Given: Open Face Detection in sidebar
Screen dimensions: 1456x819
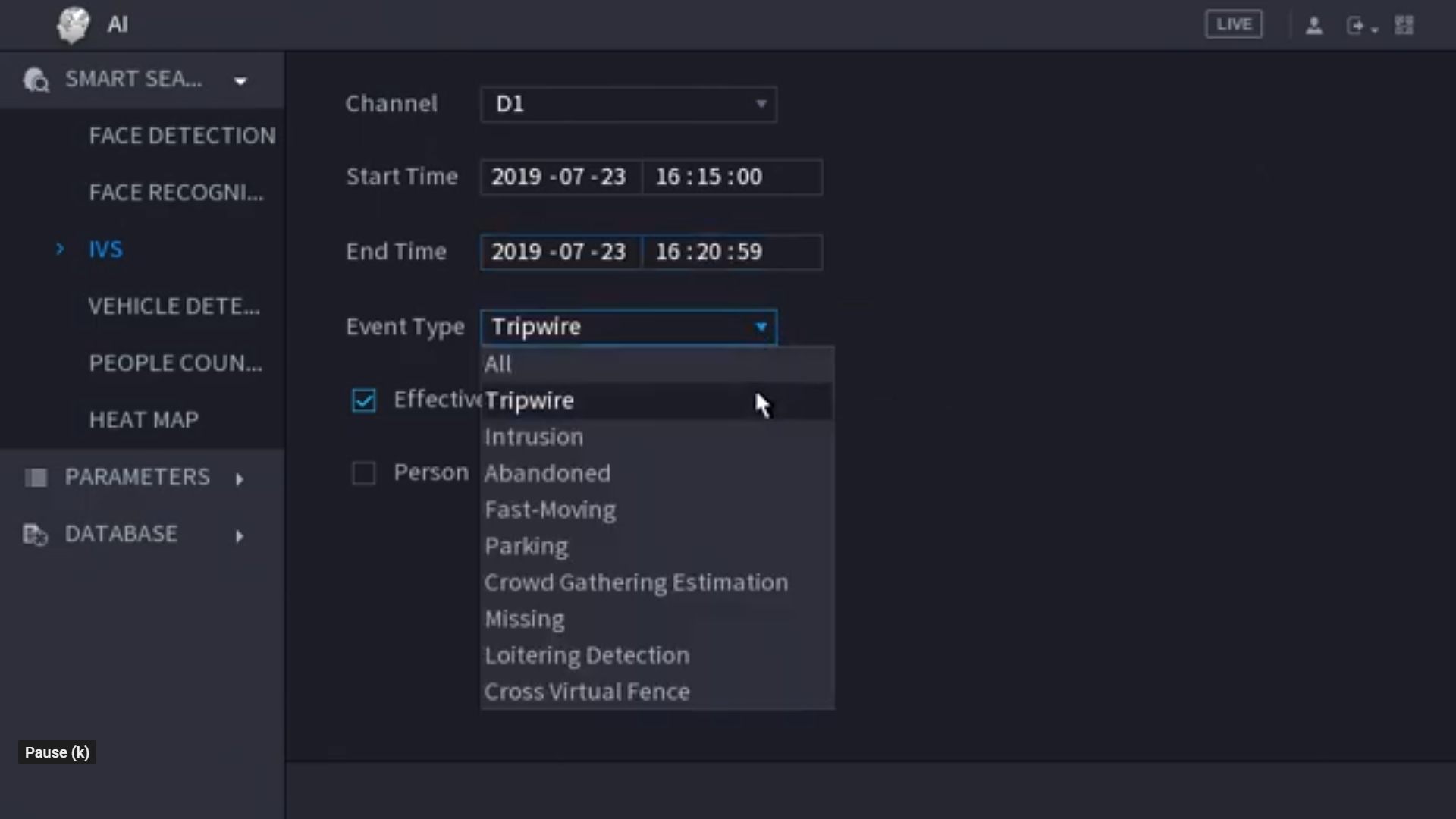Looking at the screenshot, I should [x=182, y=136].
